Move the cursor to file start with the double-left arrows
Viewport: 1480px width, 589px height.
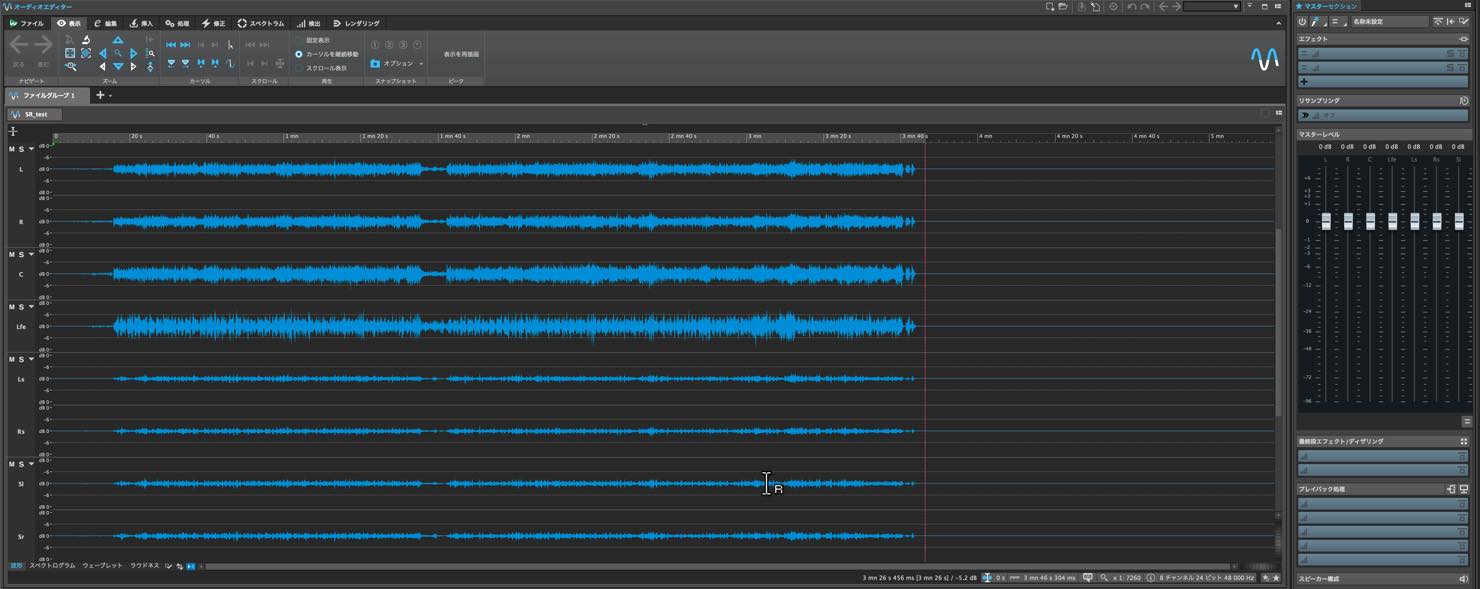coord(171,45)
